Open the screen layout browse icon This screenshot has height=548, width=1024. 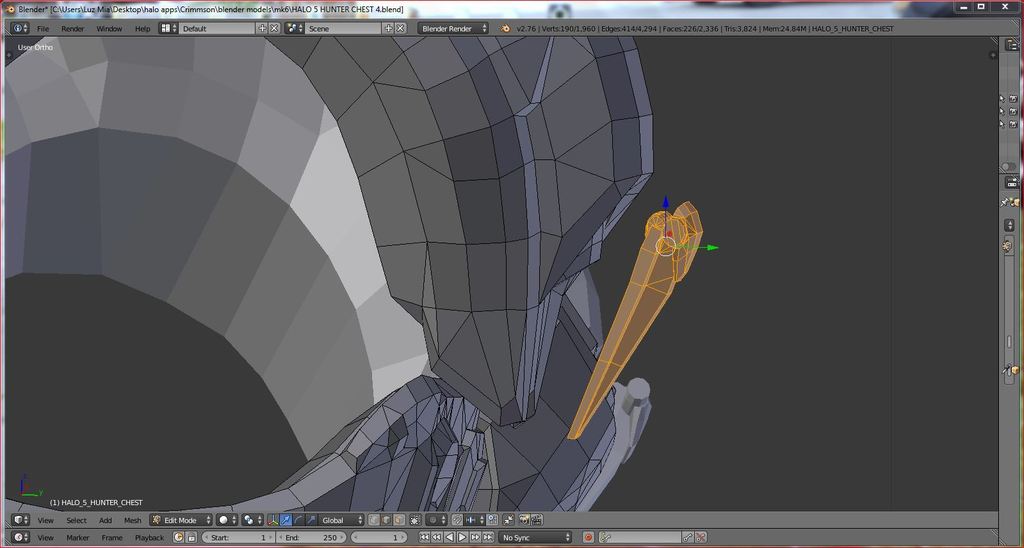[x=169, y=28]
